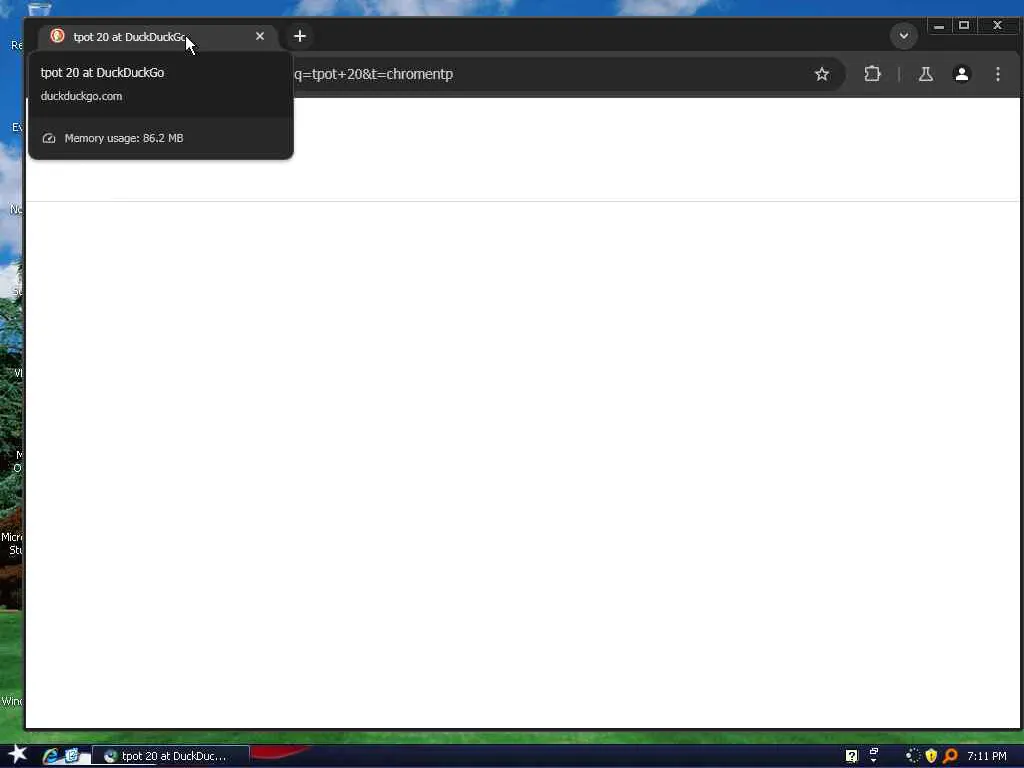Open the profile avatar menu

961,74
